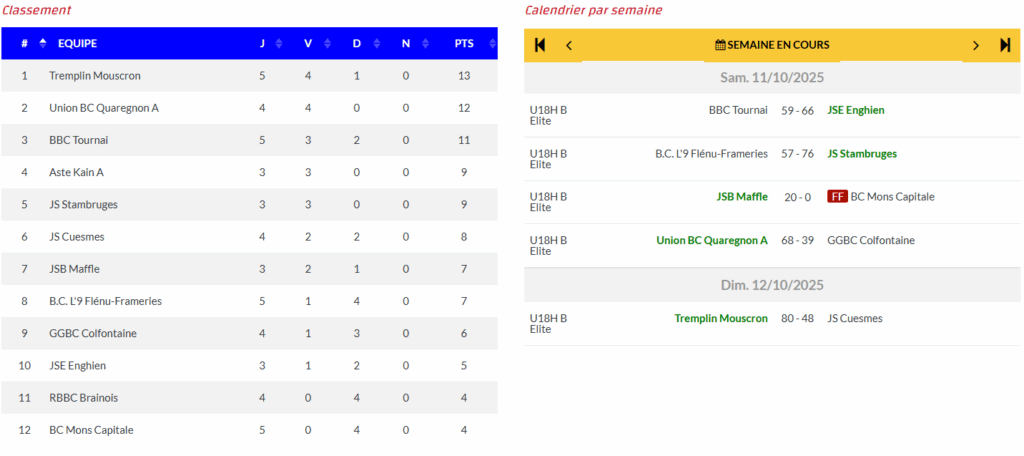Click the 59 - 66 score of BBC Tournai match
Image resolution: width=1024 pixels, height=456 pixels.
tap(797, 110)
